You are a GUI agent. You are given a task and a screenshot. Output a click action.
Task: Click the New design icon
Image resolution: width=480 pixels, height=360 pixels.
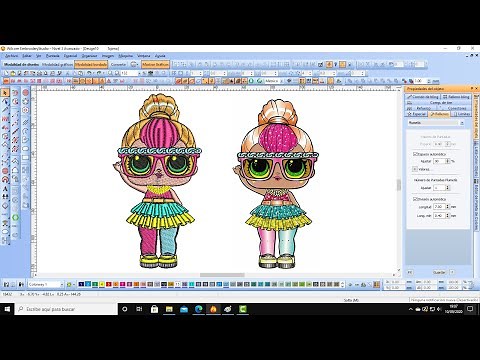[x=6, y=73]
